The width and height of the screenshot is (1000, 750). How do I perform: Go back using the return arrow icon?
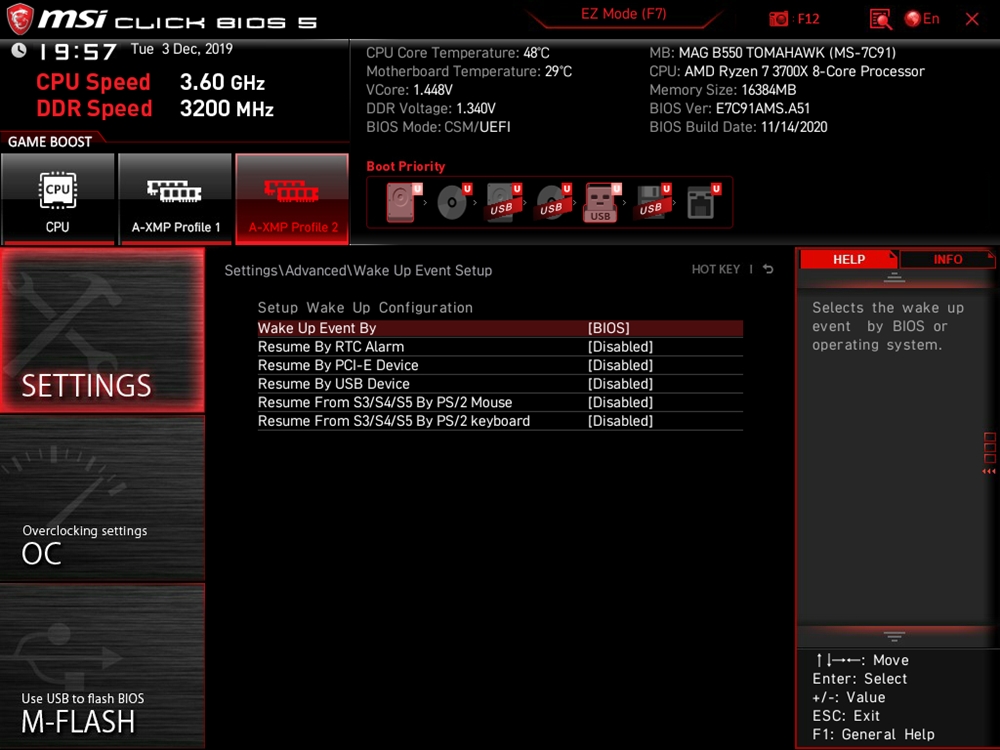pyautogui.click(x=768, y=269)
